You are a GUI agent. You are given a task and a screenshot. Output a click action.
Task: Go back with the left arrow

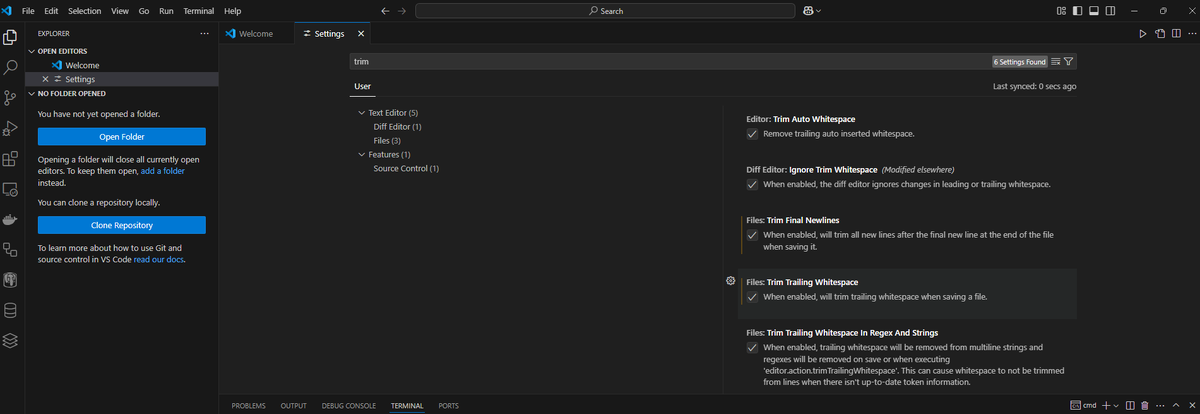click(386, 10)
